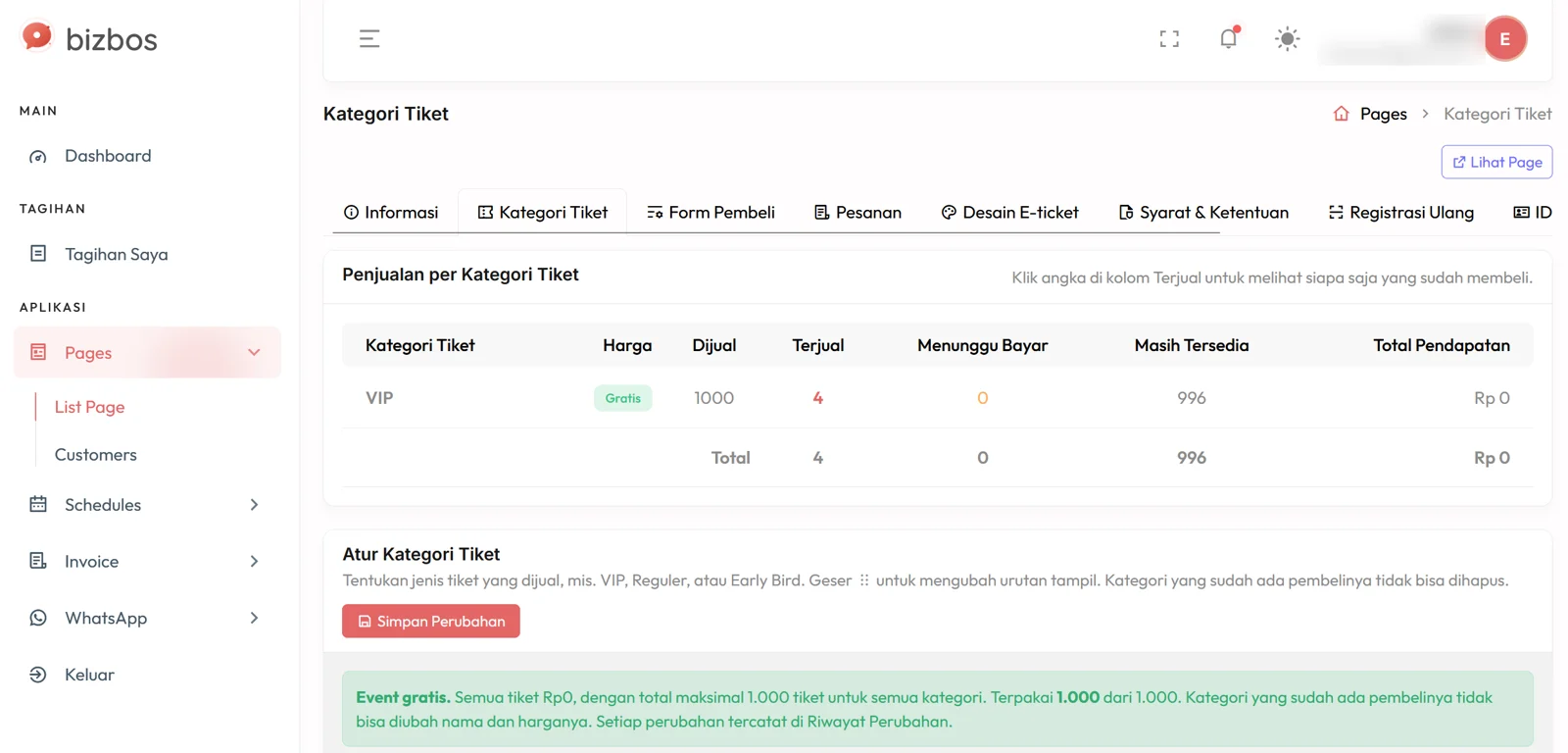1568x753 pixels.
Task: Click the bizbos logo icon
Action: [x=36, y=37]
